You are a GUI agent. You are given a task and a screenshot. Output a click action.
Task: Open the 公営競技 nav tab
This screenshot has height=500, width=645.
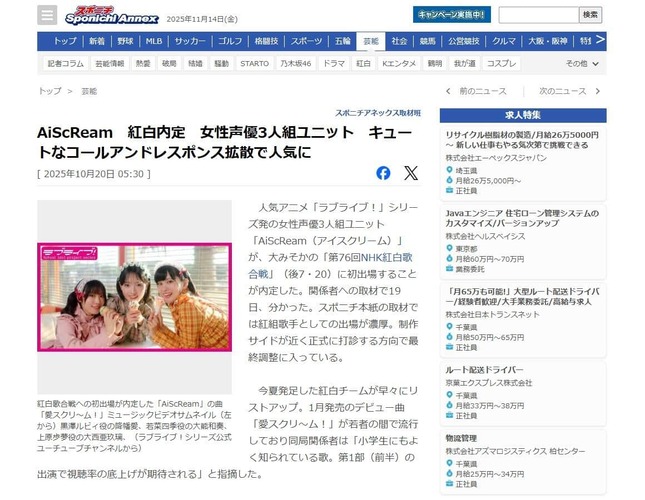click(x=464, y=41)
